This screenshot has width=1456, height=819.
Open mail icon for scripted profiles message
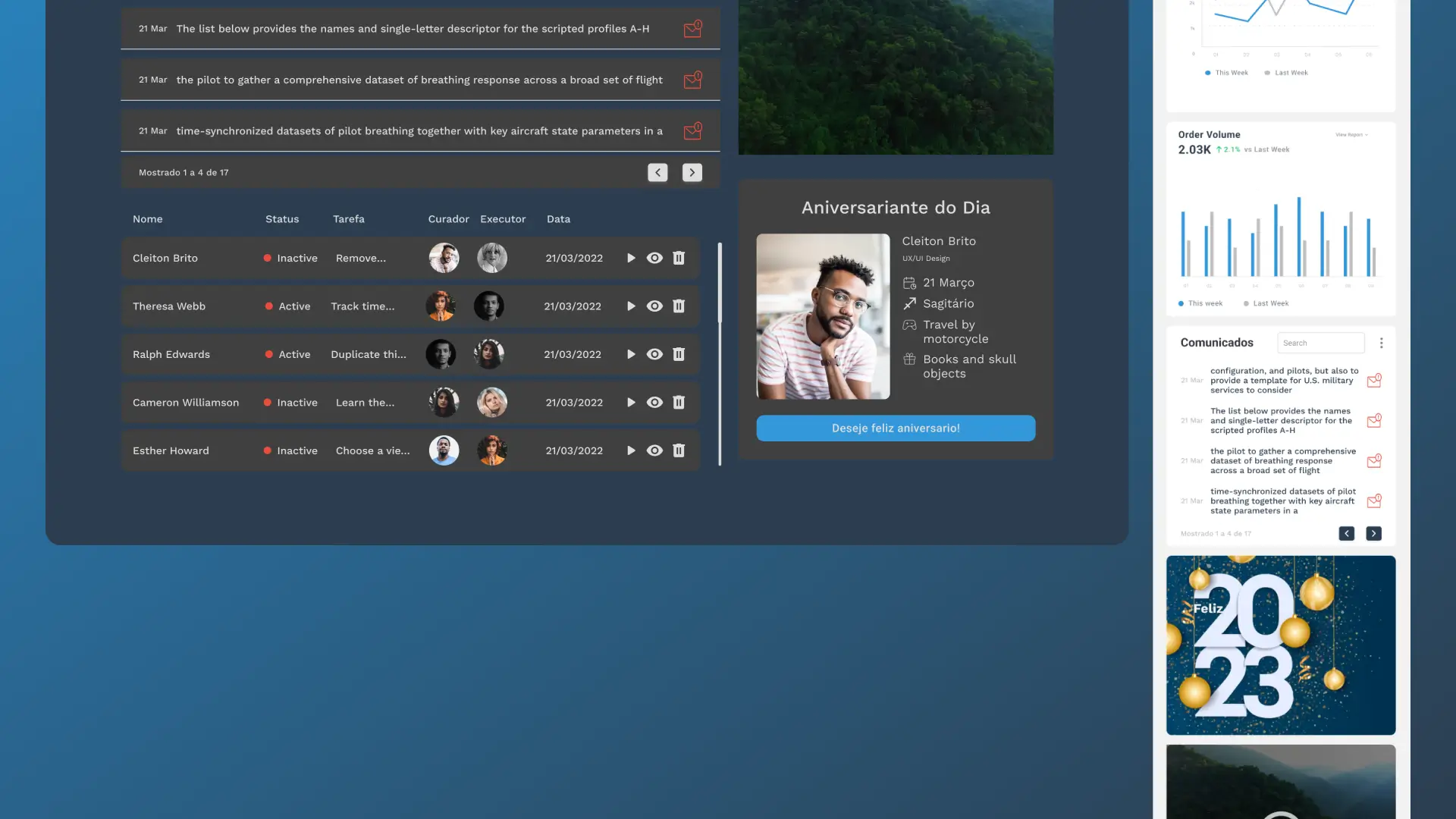coord(692,29)
